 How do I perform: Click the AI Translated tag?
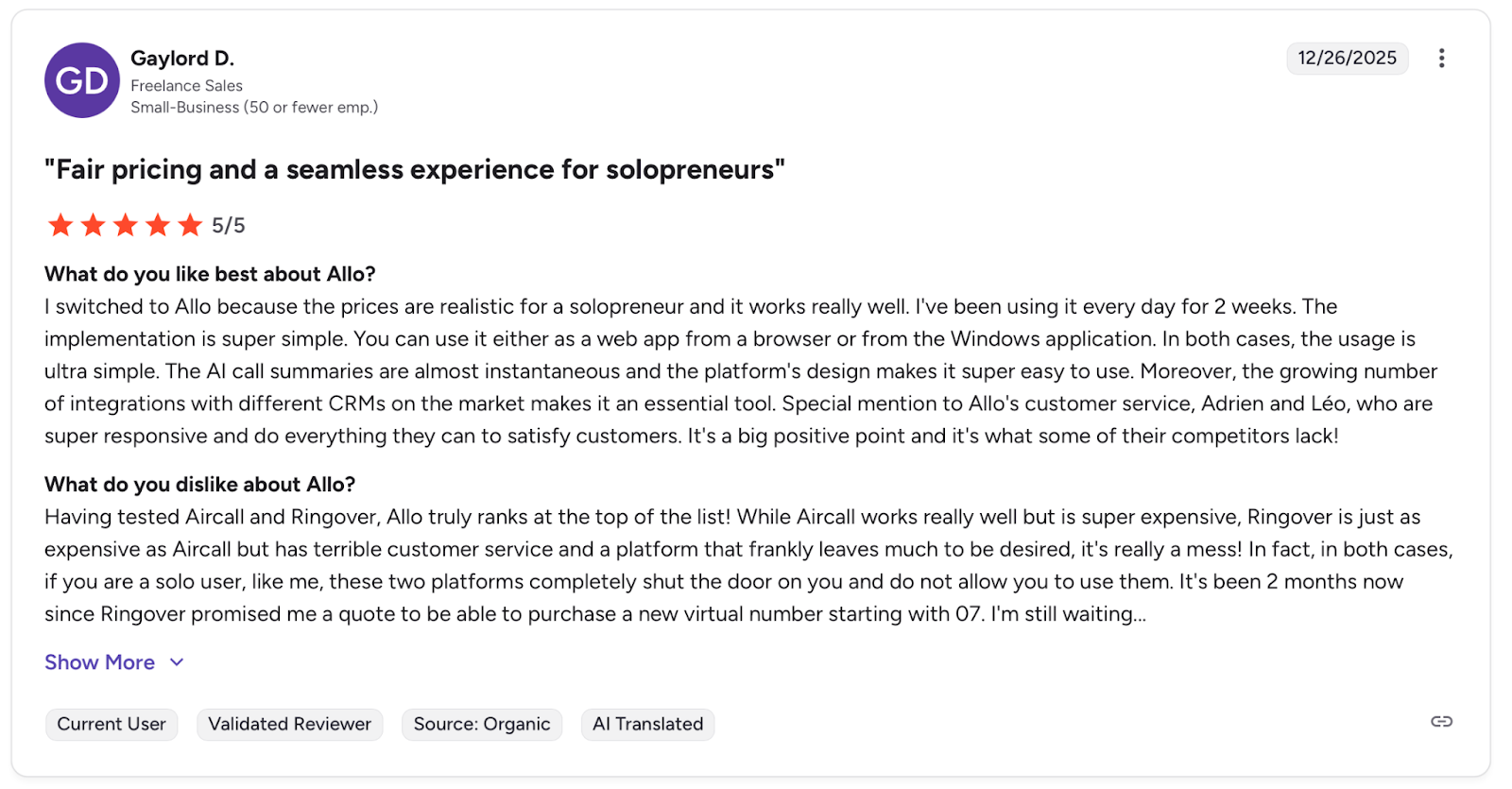click(647, 725)
